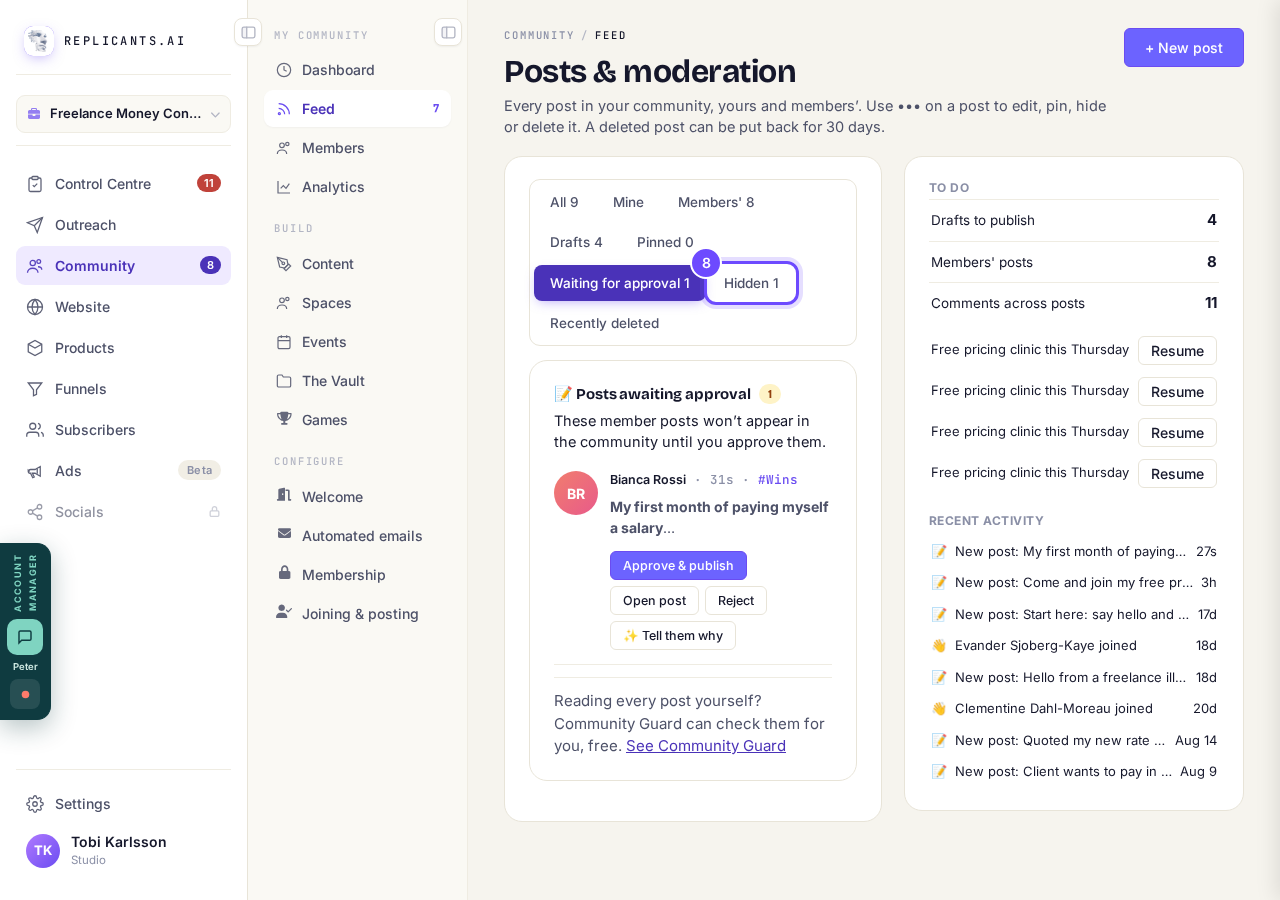
Task: Open the Analytics chart icon
Action: click(284, 186)
